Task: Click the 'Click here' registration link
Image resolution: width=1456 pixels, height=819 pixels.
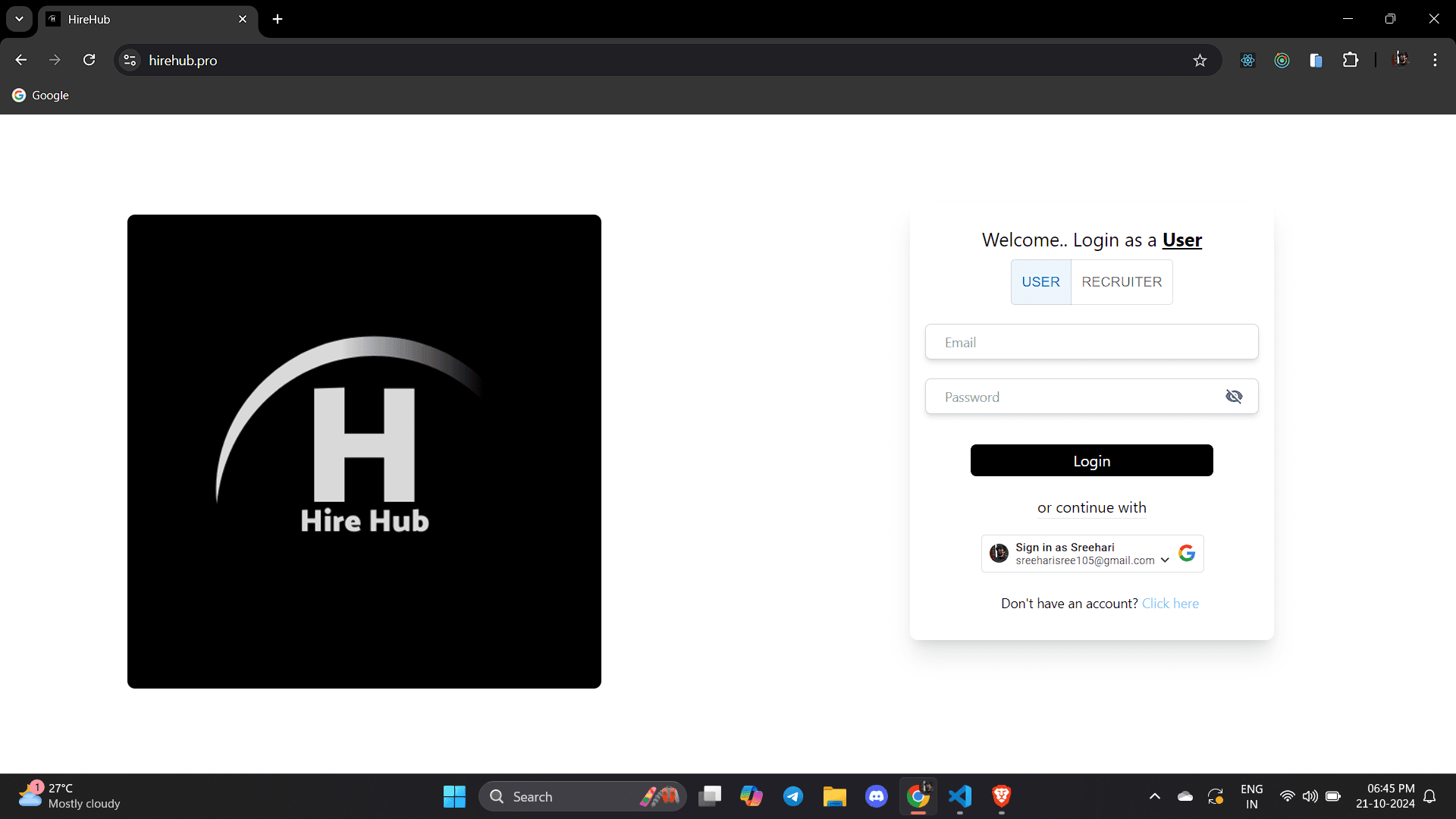Action: (x=1170, y=602)
